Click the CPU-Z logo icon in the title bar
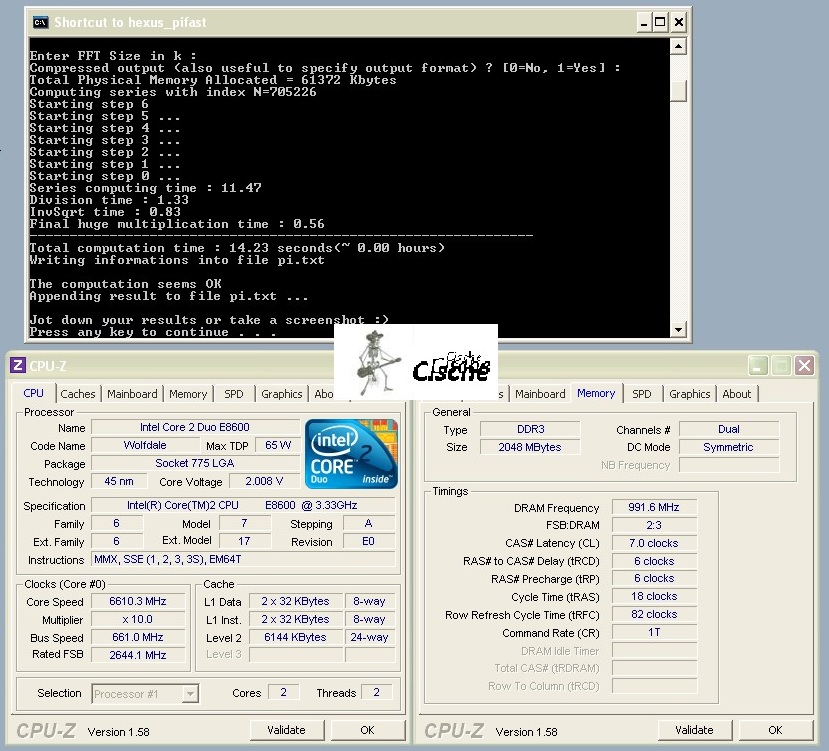This screenshot has width=829, height=751. tap(17, 365)
